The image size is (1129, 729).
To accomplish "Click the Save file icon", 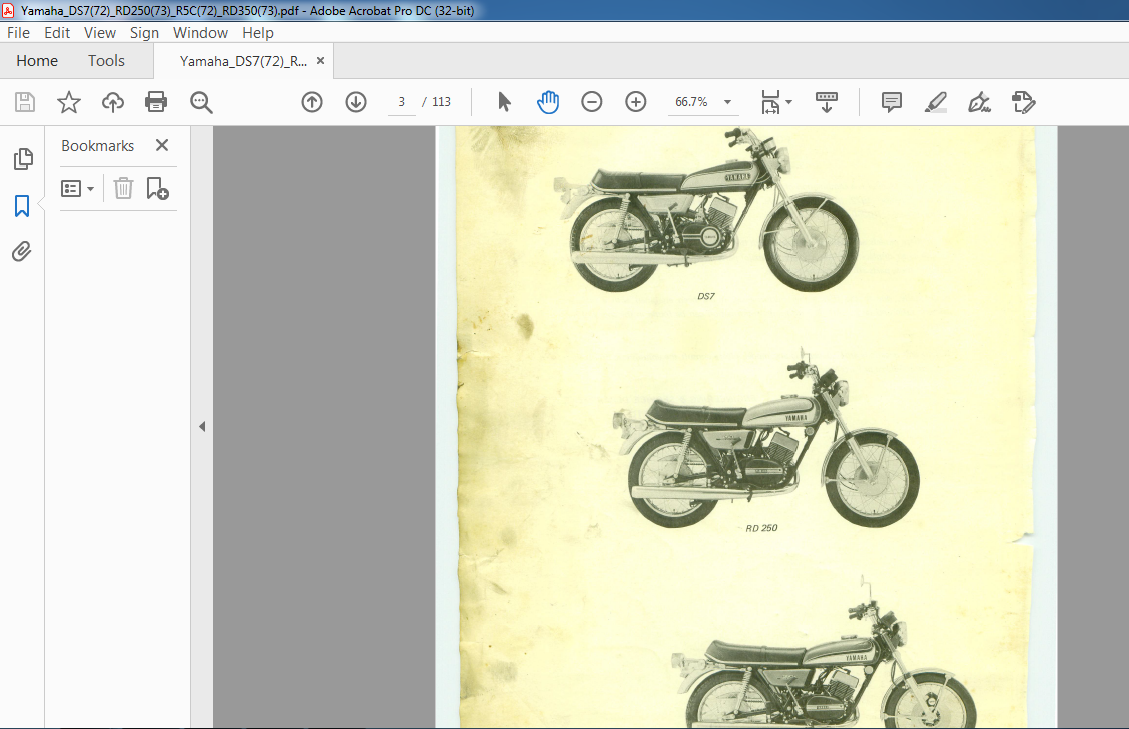I will point(25,102).
